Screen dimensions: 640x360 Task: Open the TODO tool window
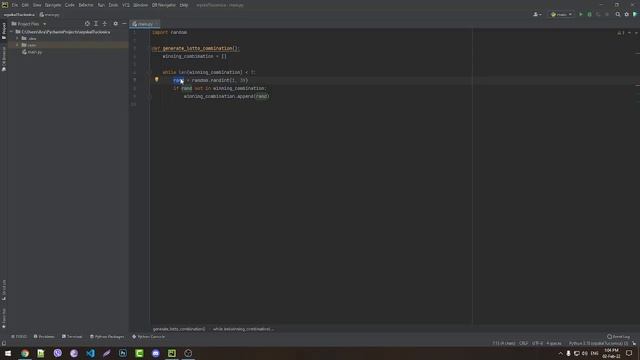(19, 337)
